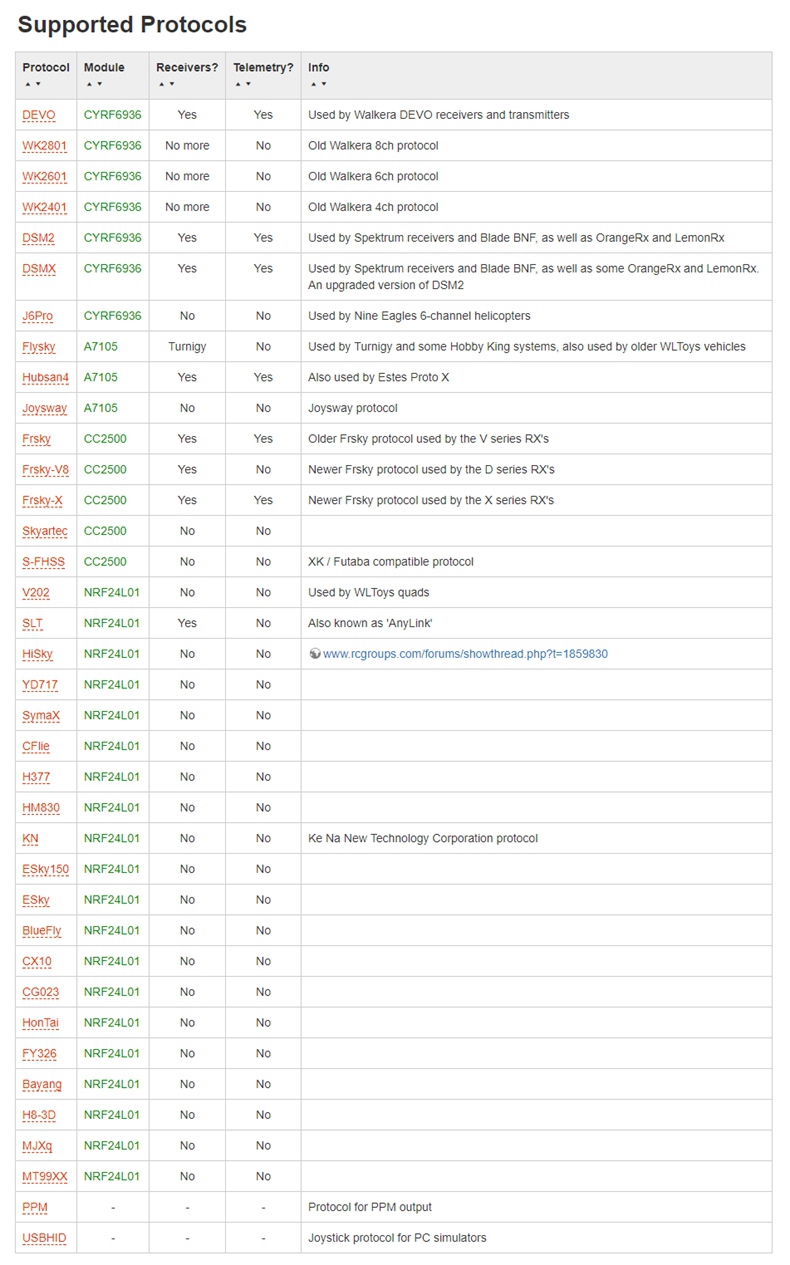Sort Telemetry? column ascending arrow
The height and width of the screenshot is (1265, 790).
237,84
